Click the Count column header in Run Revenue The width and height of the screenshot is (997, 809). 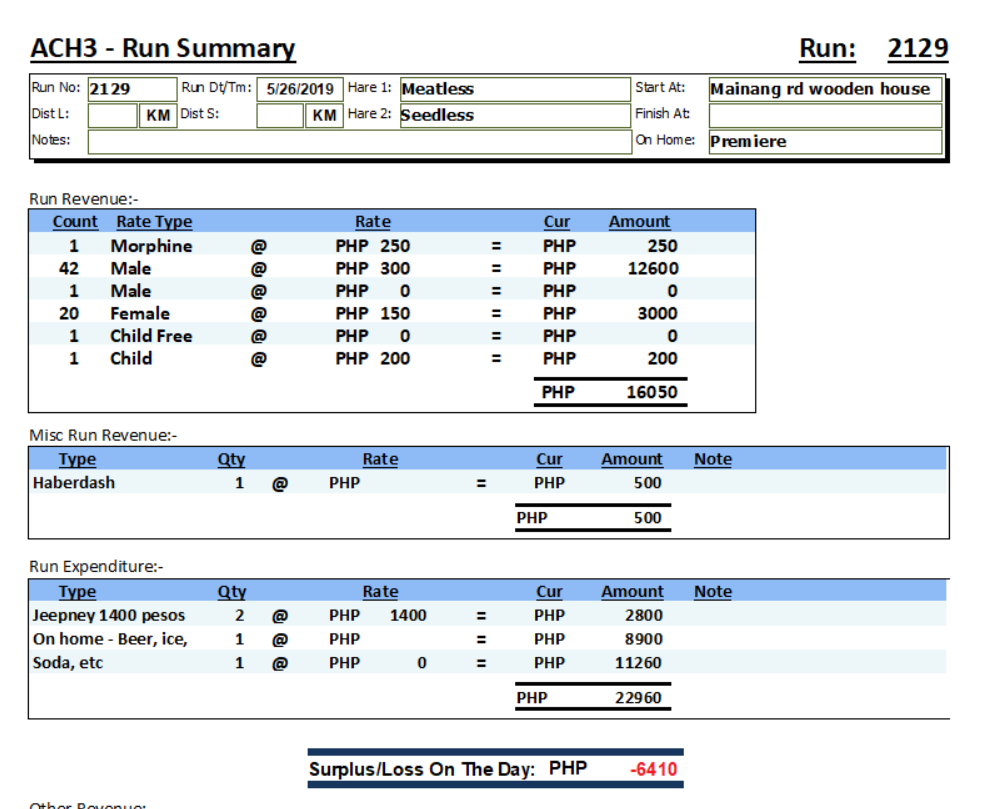(75, 222)
